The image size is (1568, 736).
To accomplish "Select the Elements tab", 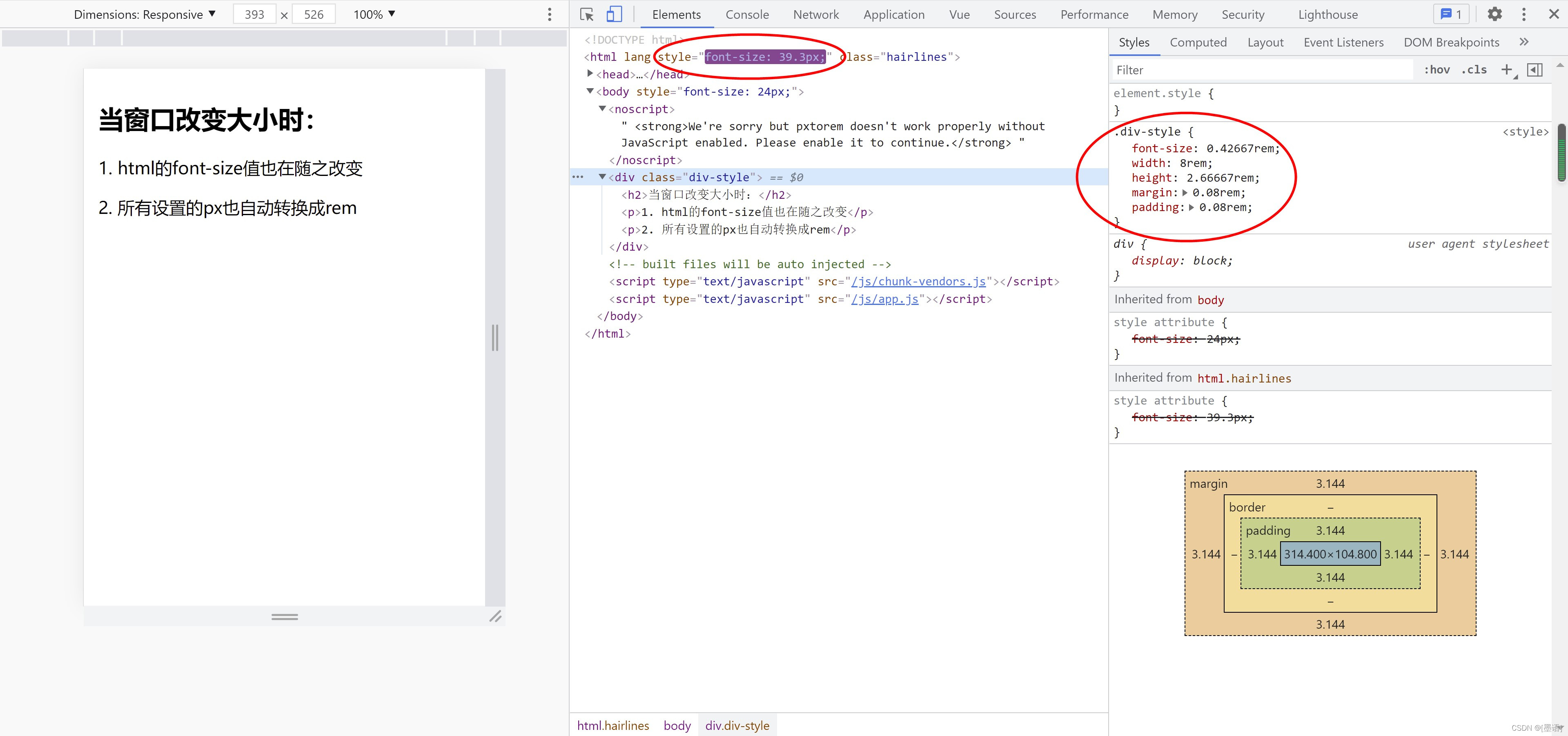I will pyautogui.click(x=676, y=15).
